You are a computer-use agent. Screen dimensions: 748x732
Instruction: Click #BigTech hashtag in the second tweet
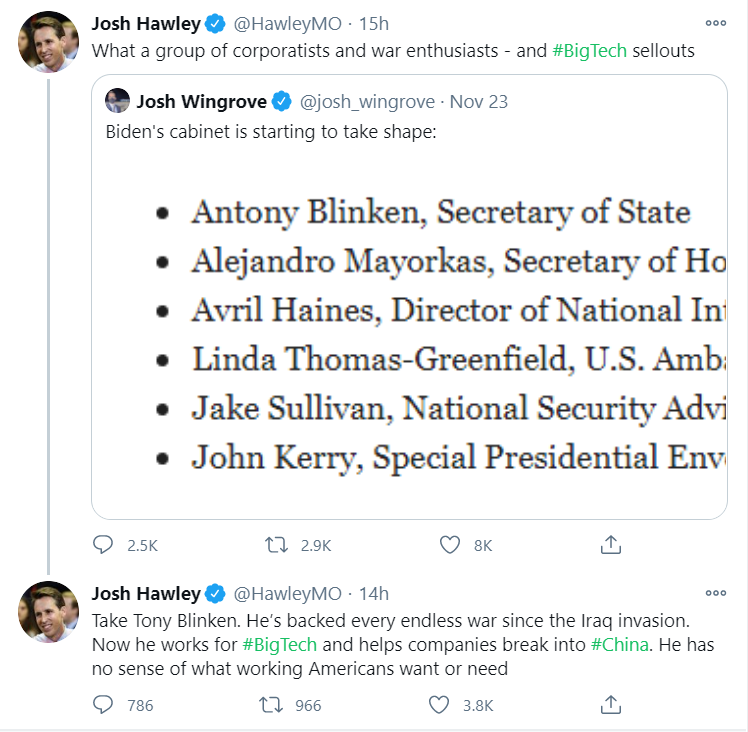[x=280, y=645]
